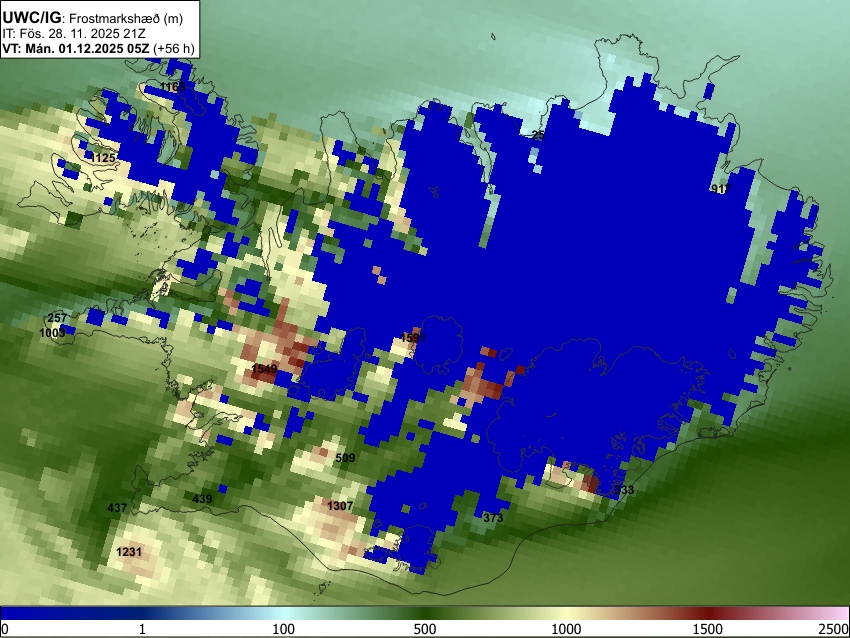Click the VT: Mán. 01.12.2025 05Z line
This screenshot has width=850, height=638.
click(76, 48)
